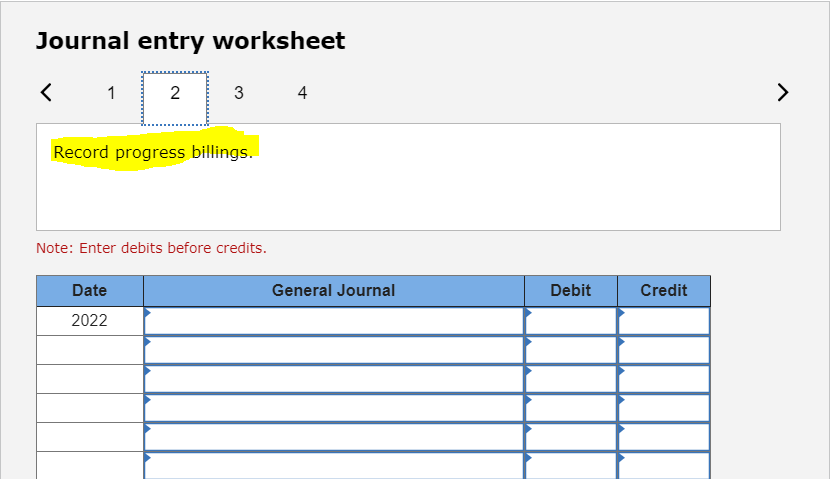Image resolution: width=832 pixels, height=479 pixels.
Task: Click the Debit cell in the fourth row
Action: pyautogui.click(x=570, y=408)
